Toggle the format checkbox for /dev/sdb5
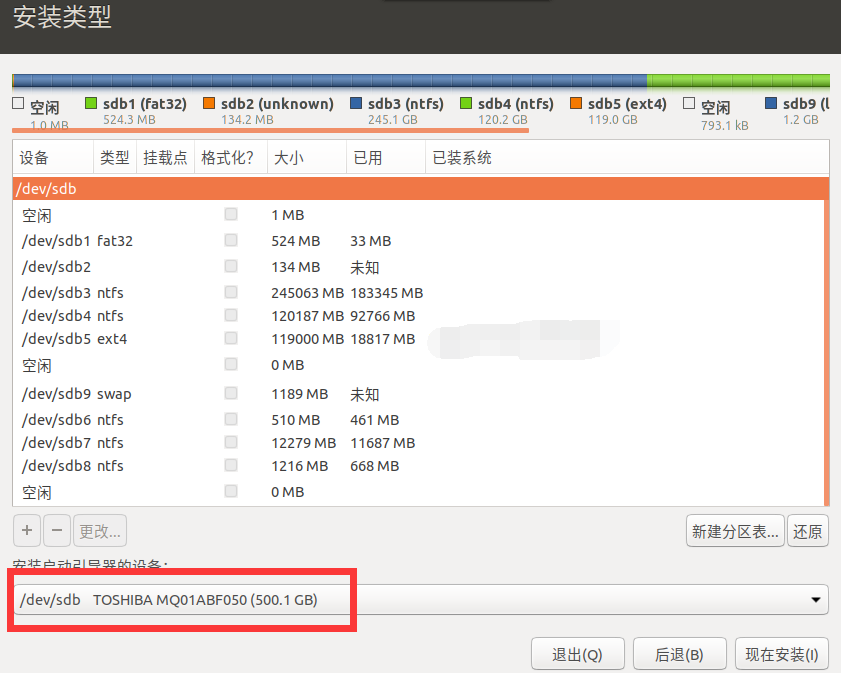 click(231, 338)
